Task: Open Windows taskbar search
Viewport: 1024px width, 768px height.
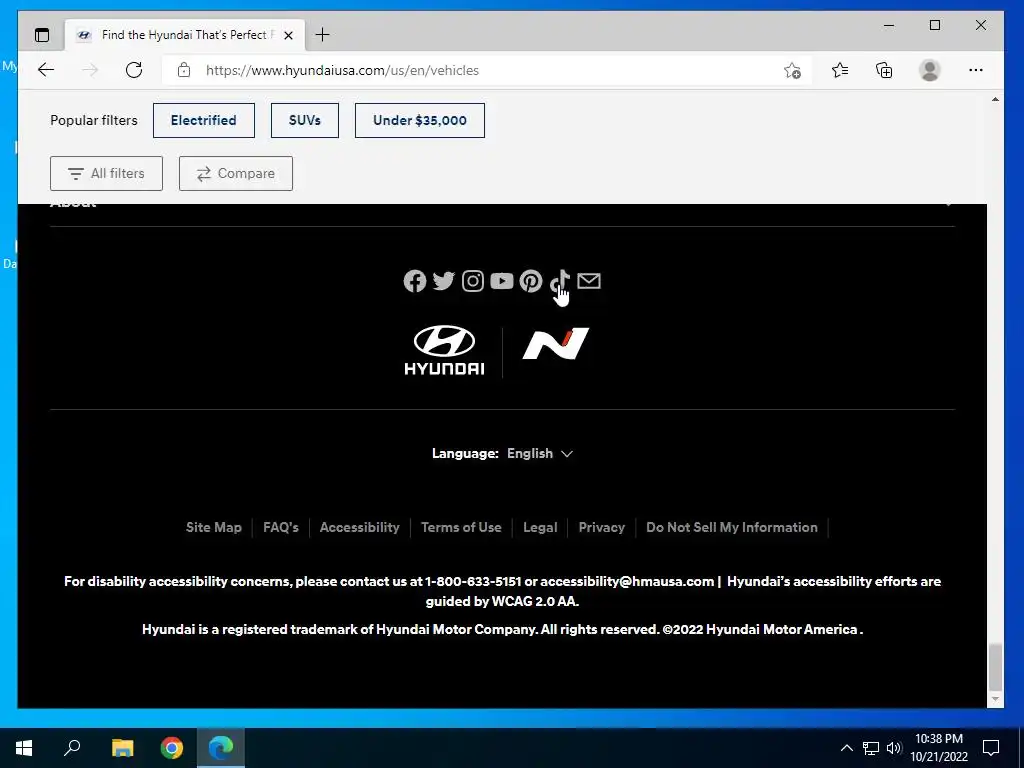Action: pos(72,748)
